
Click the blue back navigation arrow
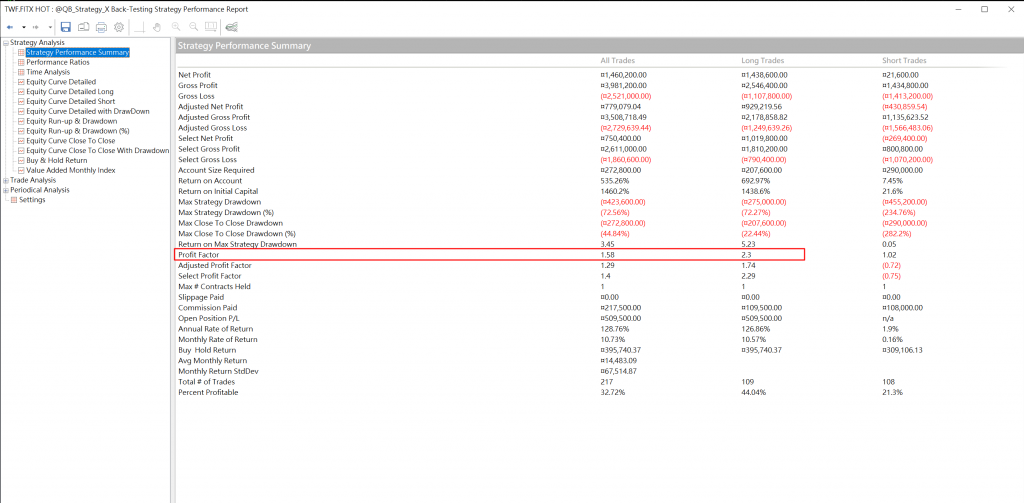pyautogui.click(x=10, y=25)
